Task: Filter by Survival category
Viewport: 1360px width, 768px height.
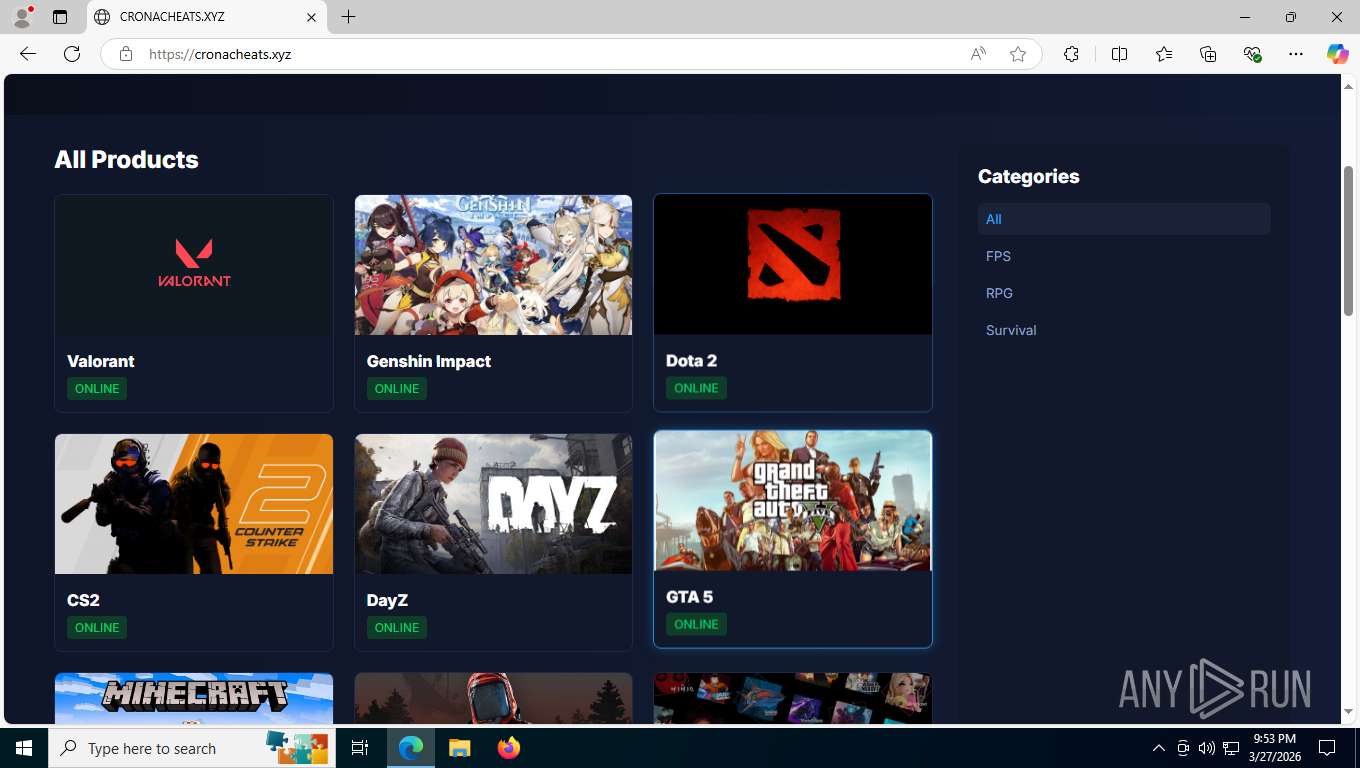Action: point(1011,330)
